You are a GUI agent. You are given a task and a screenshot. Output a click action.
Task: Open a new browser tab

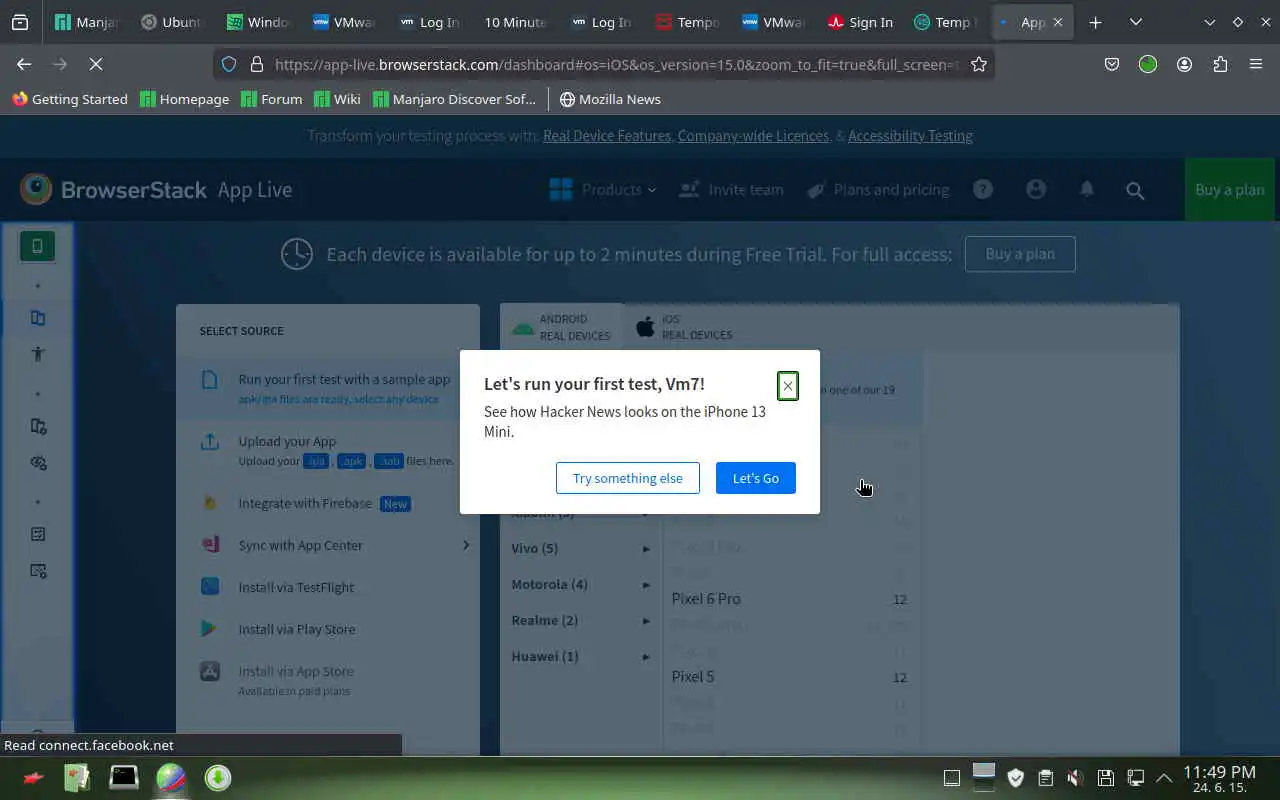1096,22
